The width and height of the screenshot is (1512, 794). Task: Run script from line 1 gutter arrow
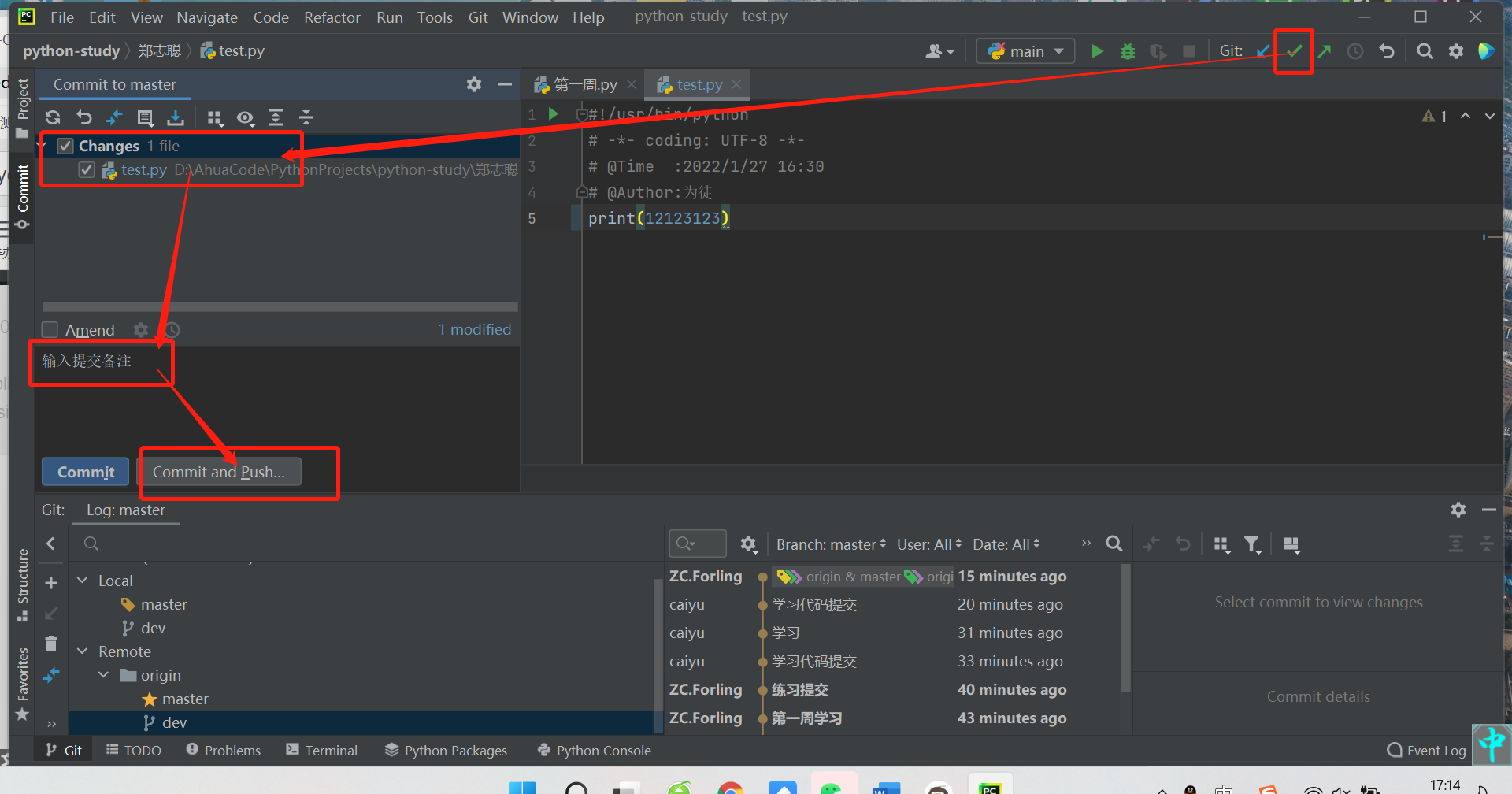coord(554,114)
